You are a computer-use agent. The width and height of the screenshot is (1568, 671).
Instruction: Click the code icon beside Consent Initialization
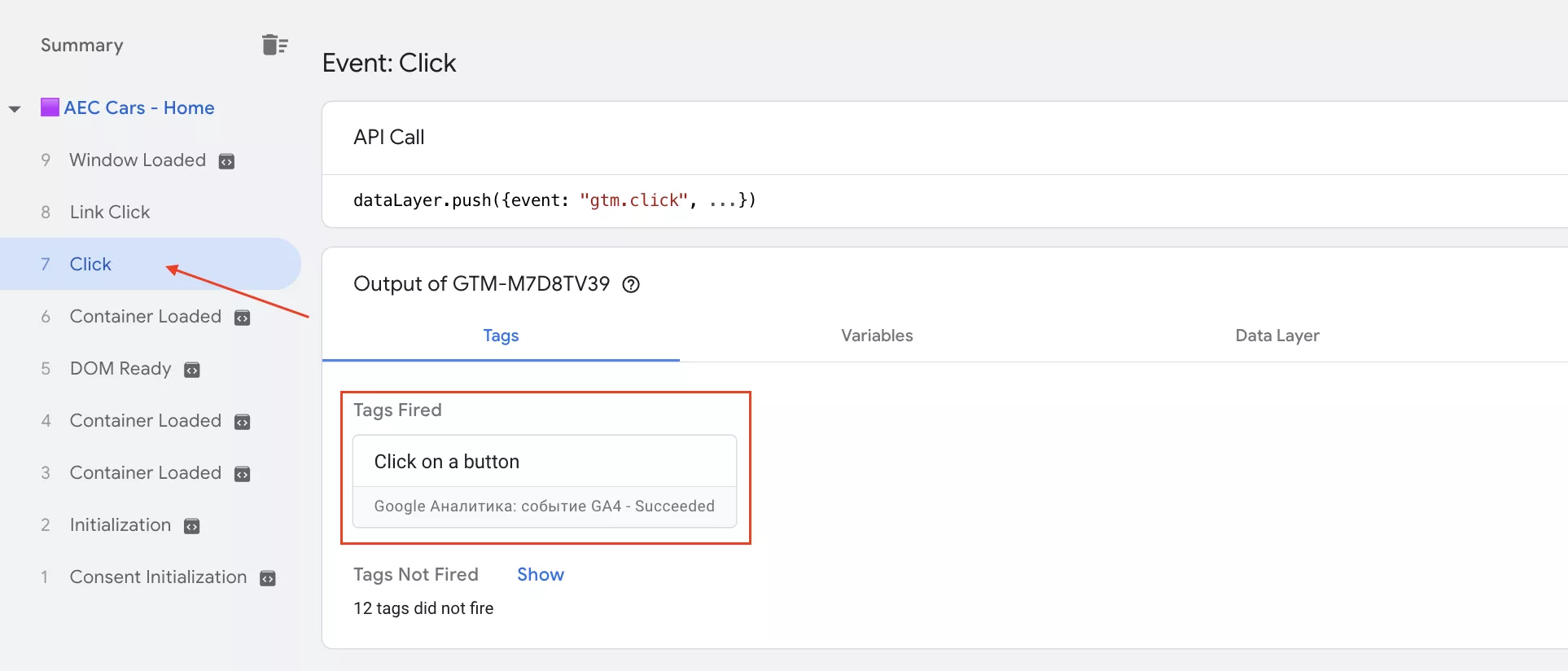[x=268, y=578]
